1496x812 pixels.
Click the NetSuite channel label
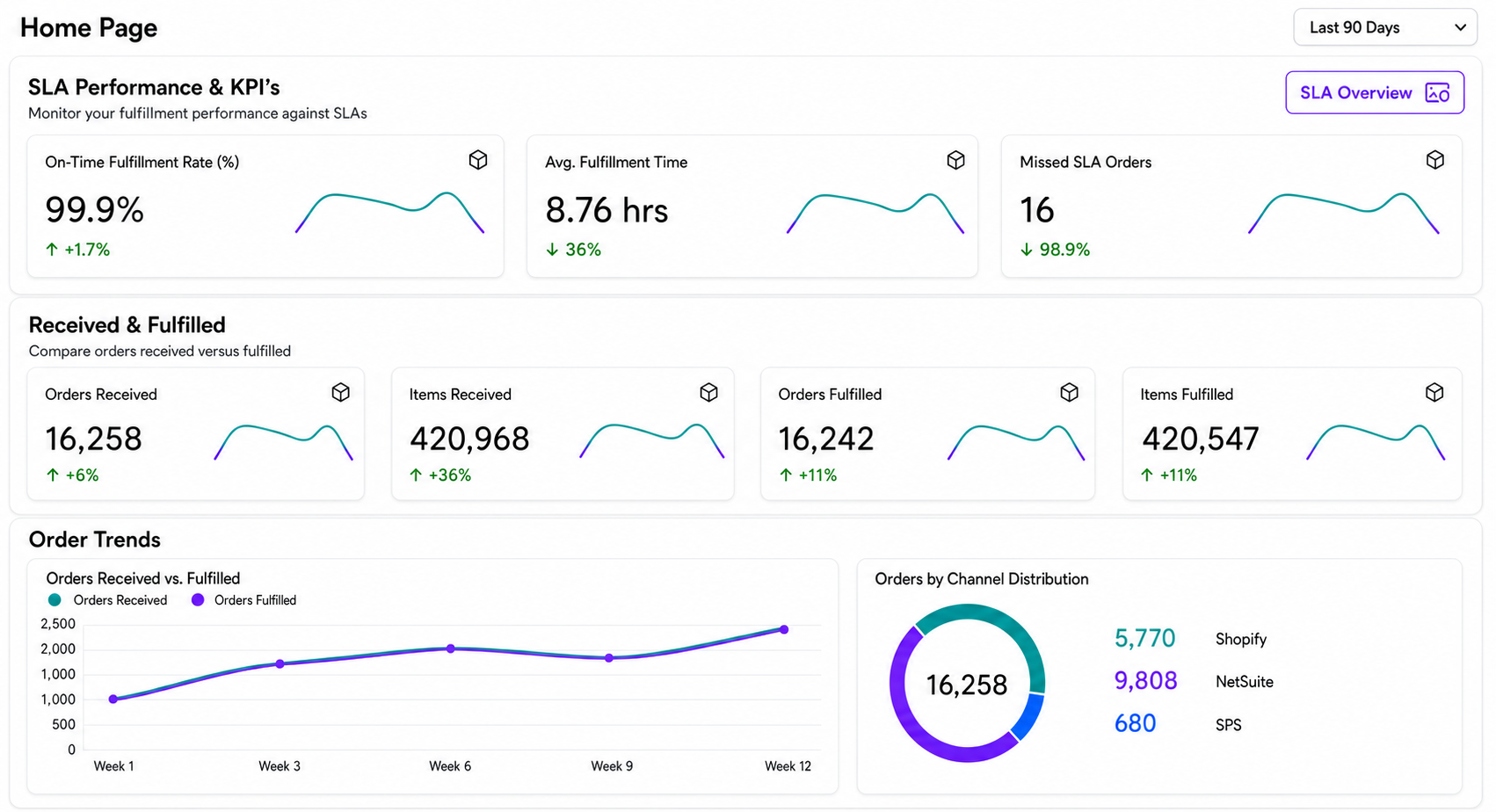pos(1245,682)
